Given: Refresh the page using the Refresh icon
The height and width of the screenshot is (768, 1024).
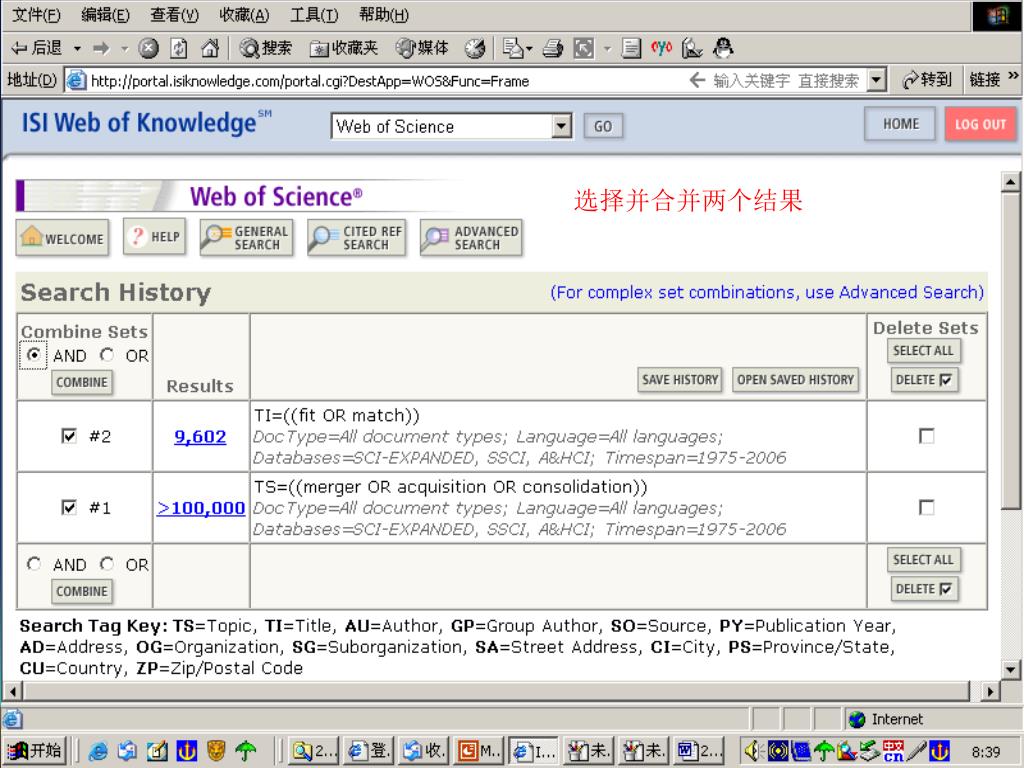Looking at the screenshot, I should coord(179,48).
